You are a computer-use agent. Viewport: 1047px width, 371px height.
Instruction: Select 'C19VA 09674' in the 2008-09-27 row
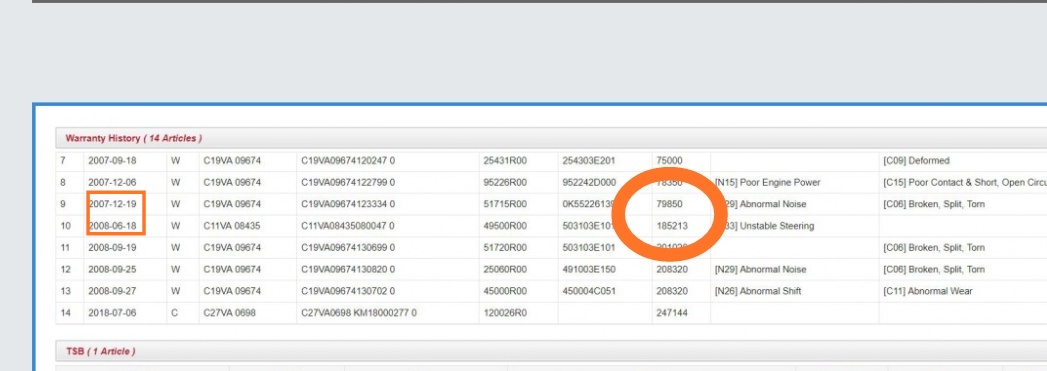[232, 292]
